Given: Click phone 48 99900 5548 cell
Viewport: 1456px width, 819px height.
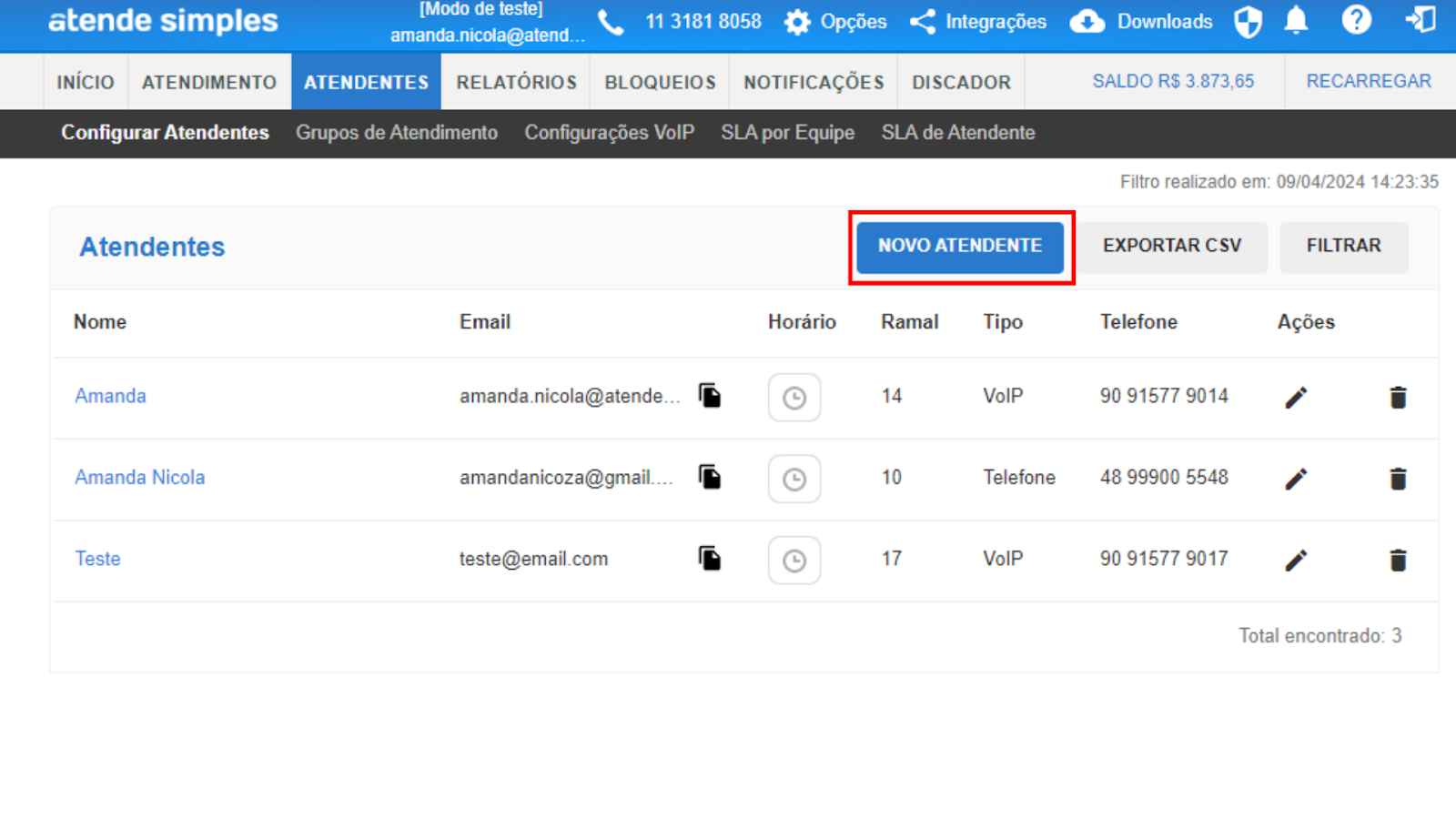Looking at the screenshot, I should (1164, 477).
